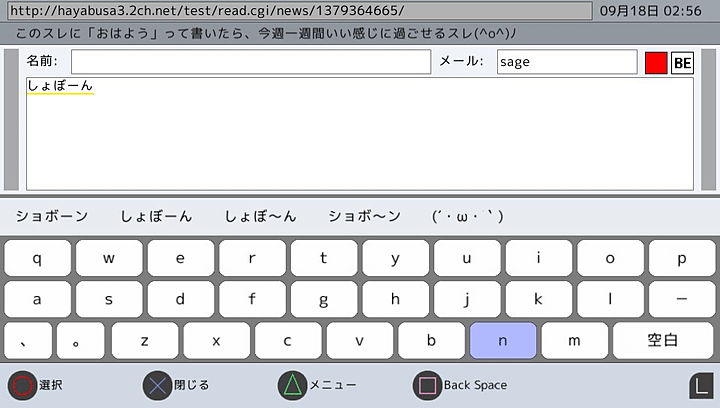Tap the q key on keyboard

[37, 258]
